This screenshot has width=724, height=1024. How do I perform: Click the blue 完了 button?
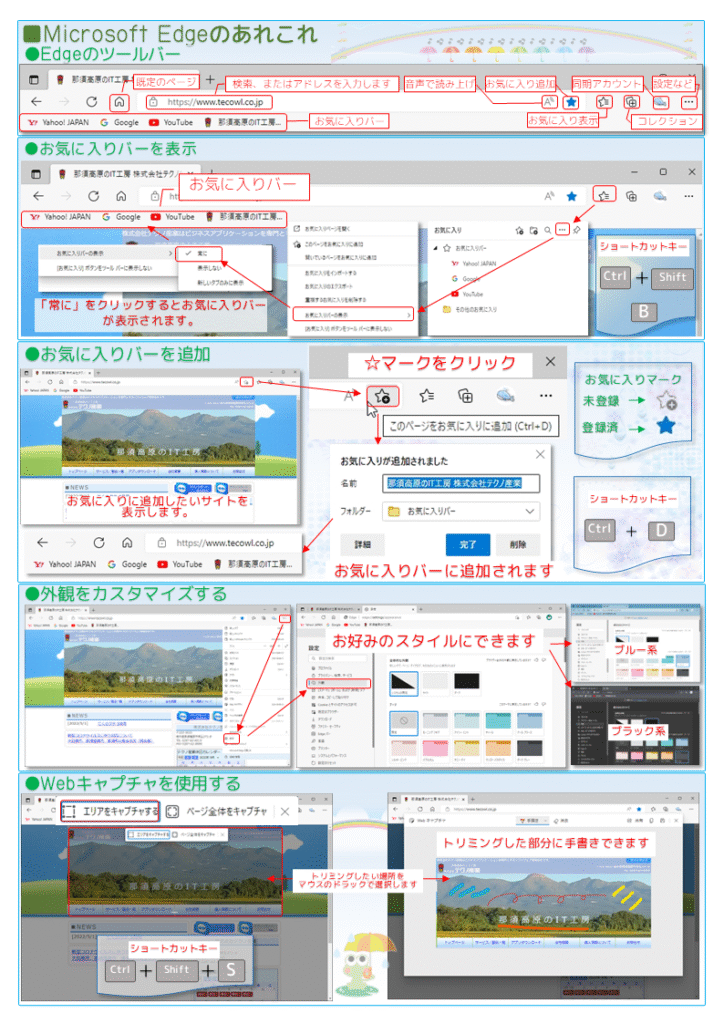tap(467, 545)
